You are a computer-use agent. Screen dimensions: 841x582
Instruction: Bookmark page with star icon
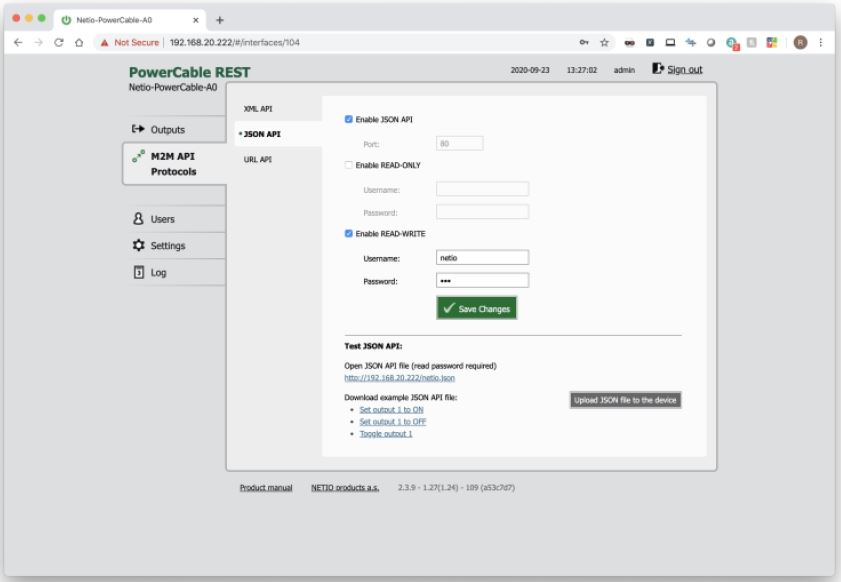point(604,42)
